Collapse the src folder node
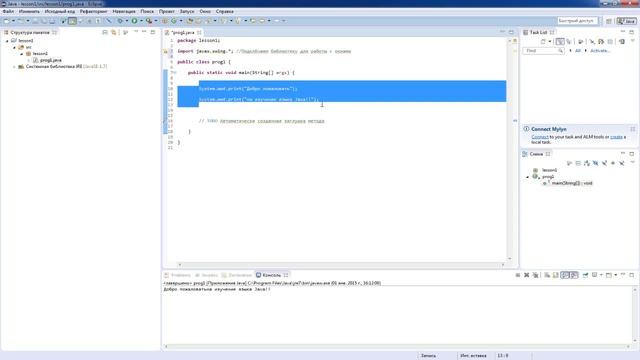This screenshot has height=360, width=640. pos(14,47)
